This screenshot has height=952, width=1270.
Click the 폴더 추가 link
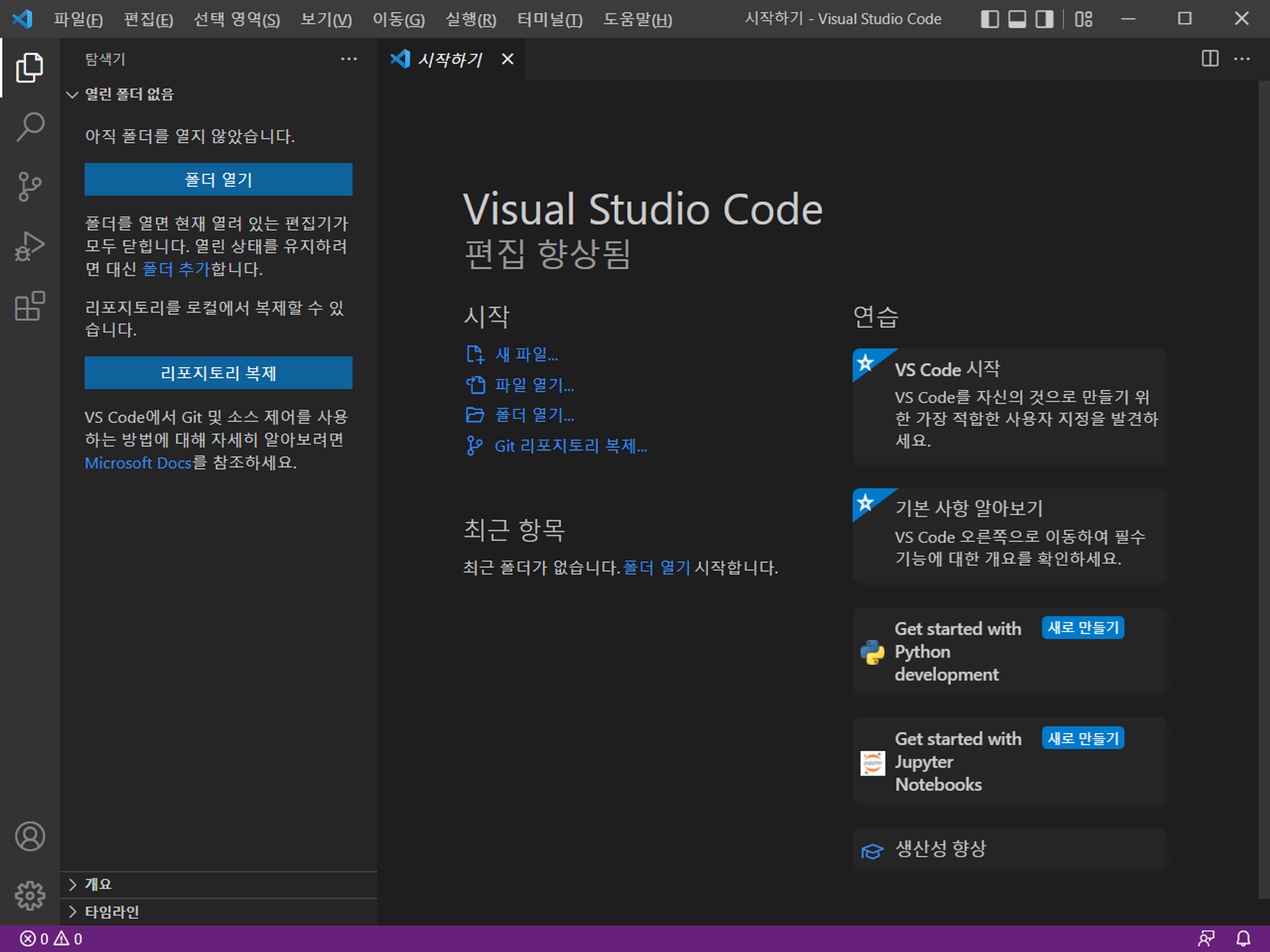pyautogui.click(x=175, y=269)
